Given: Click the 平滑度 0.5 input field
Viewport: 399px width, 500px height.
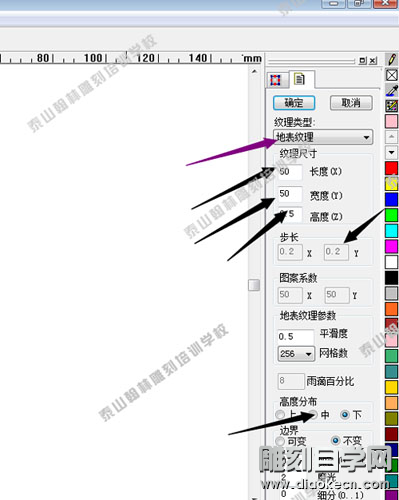Looking at the screenshot, I should click(x=295, y=336).
